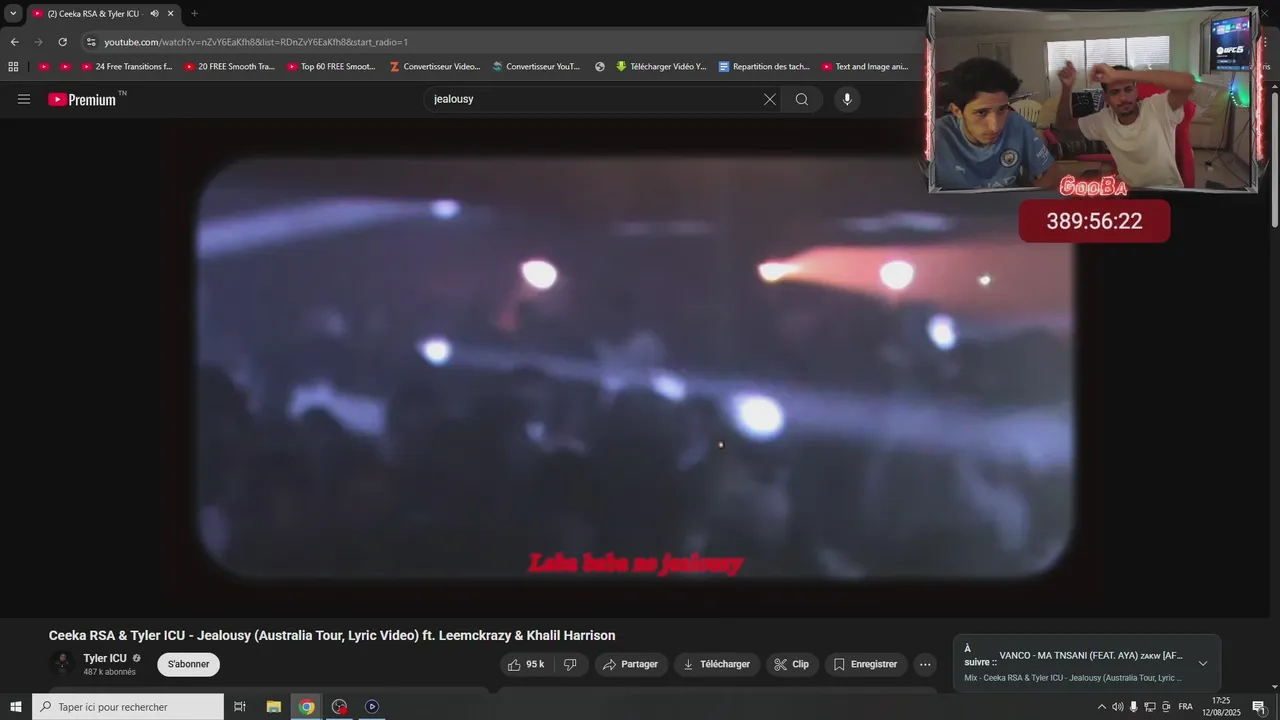The width and height of the screenshot is (1280, 720).
Task: Open the Convertisseur YouT... bookmark
Action: click(x=537, y=67)
